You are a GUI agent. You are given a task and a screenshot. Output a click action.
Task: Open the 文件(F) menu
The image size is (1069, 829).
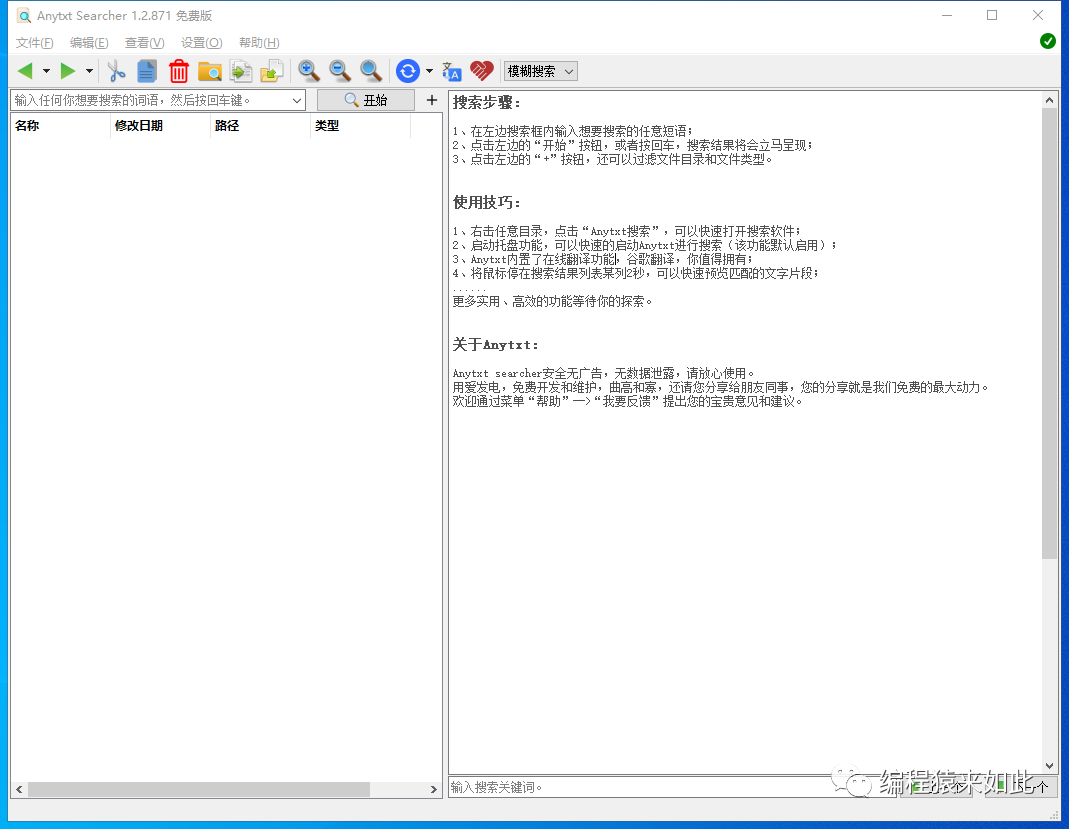pyautogui.click(x=34, y=43)
